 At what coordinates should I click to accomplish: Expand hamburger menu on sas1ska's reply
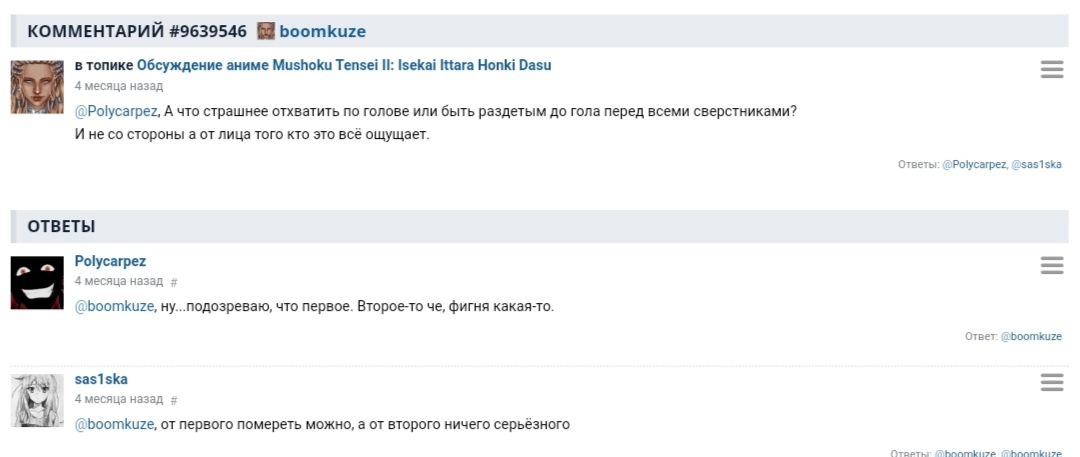[x=1051, y=383]
